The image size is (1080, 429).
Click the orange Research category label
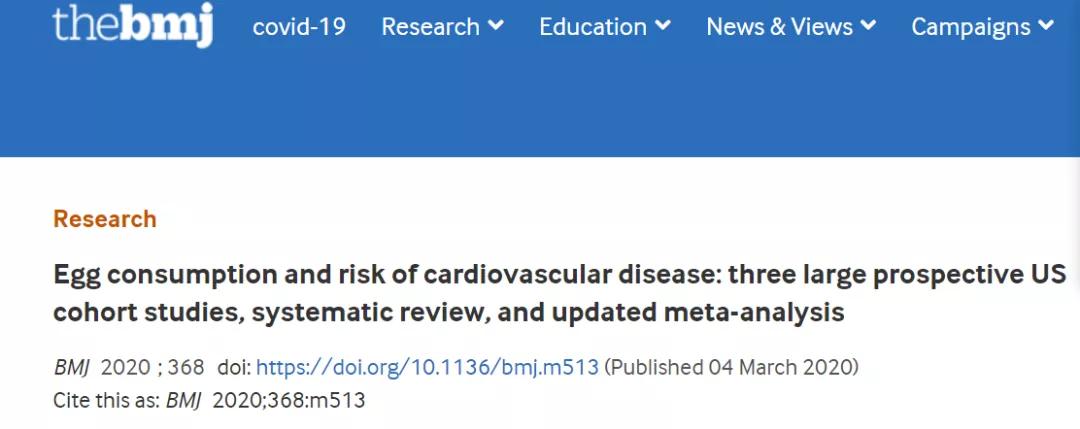point(105,219)
